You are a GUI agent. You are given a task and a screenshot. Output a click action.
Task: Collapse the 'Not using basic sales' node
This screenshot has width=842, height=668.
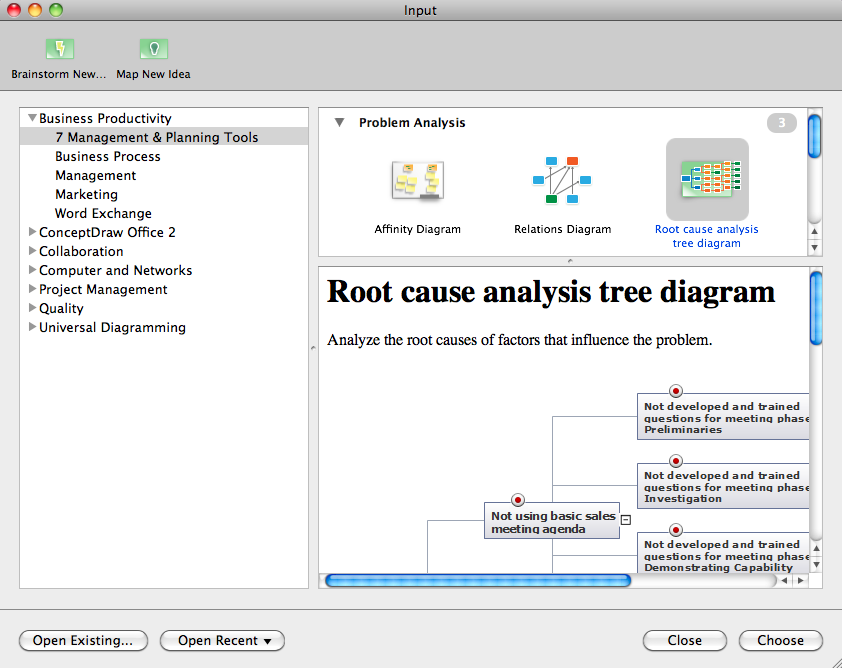pos(626,519)
